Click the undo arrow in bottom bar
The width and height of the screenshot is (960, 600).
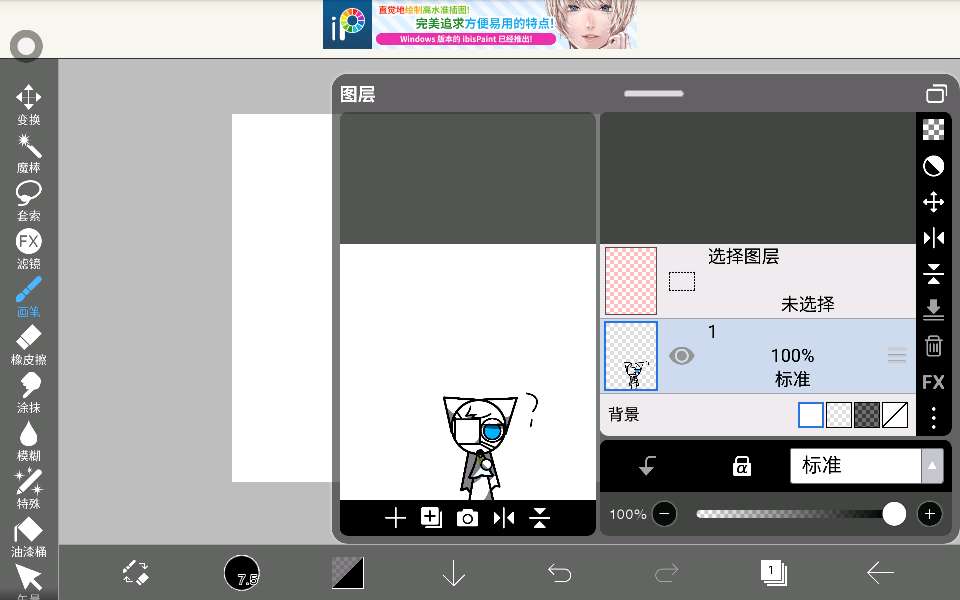560,573
